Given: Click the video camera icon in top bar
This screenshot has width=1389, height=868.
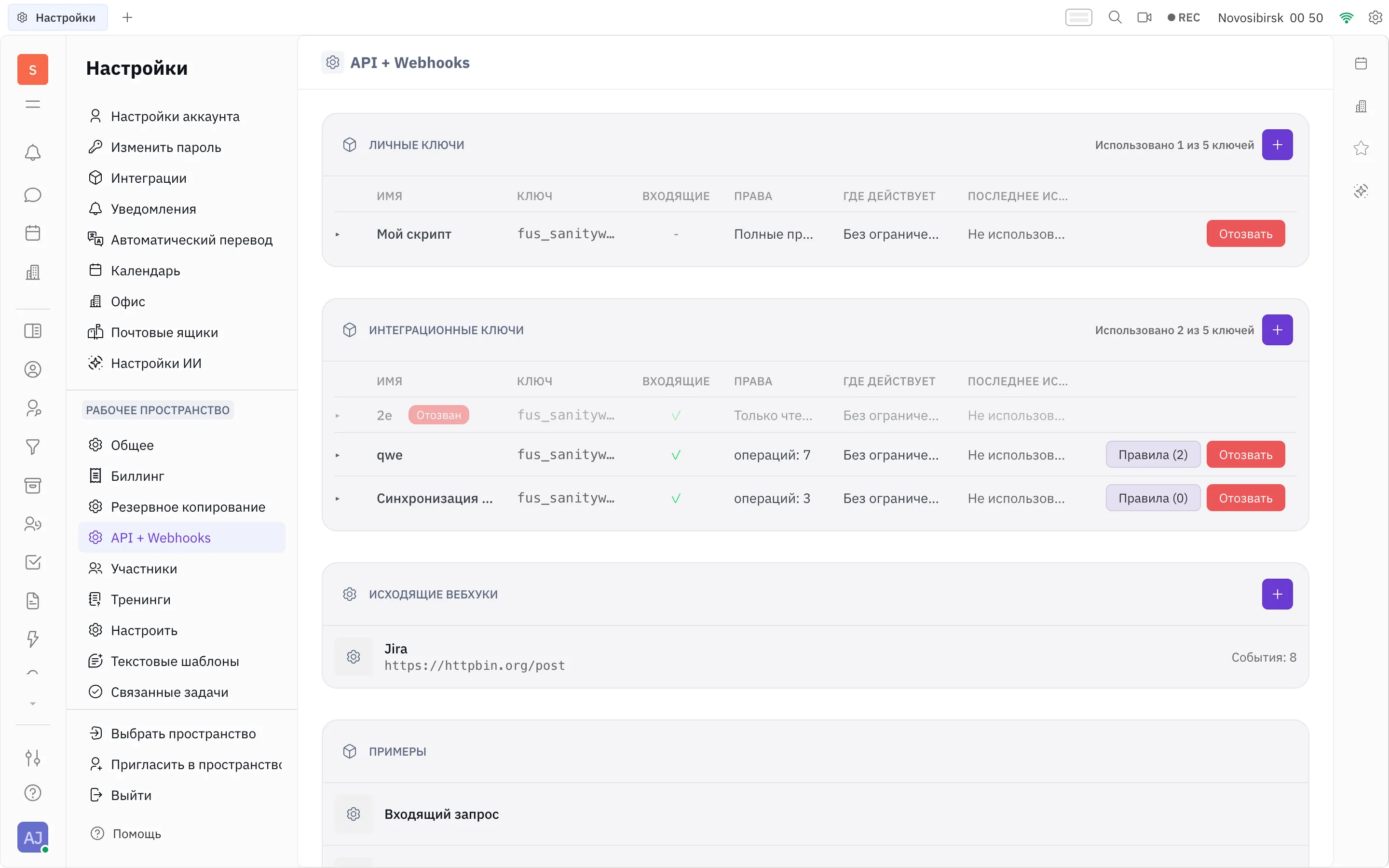Looking at the screenshot, I should click(1144, 17).
